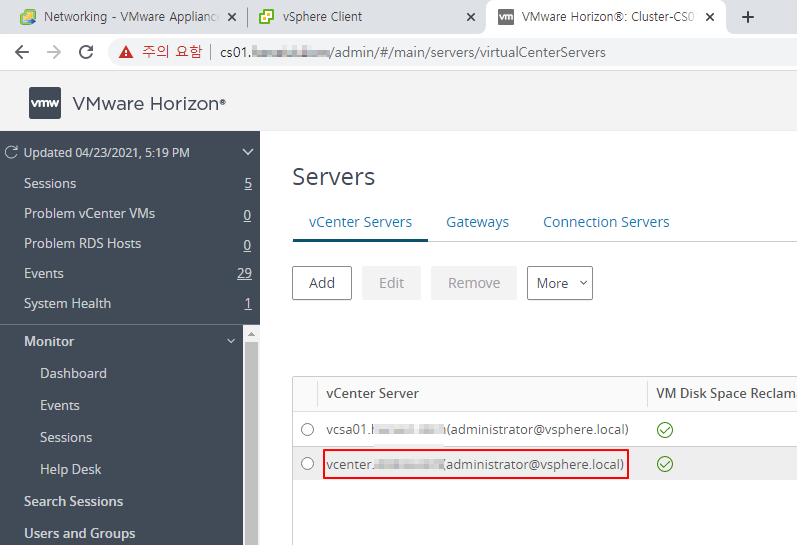Open Events under Monitor

coord(59,405)
